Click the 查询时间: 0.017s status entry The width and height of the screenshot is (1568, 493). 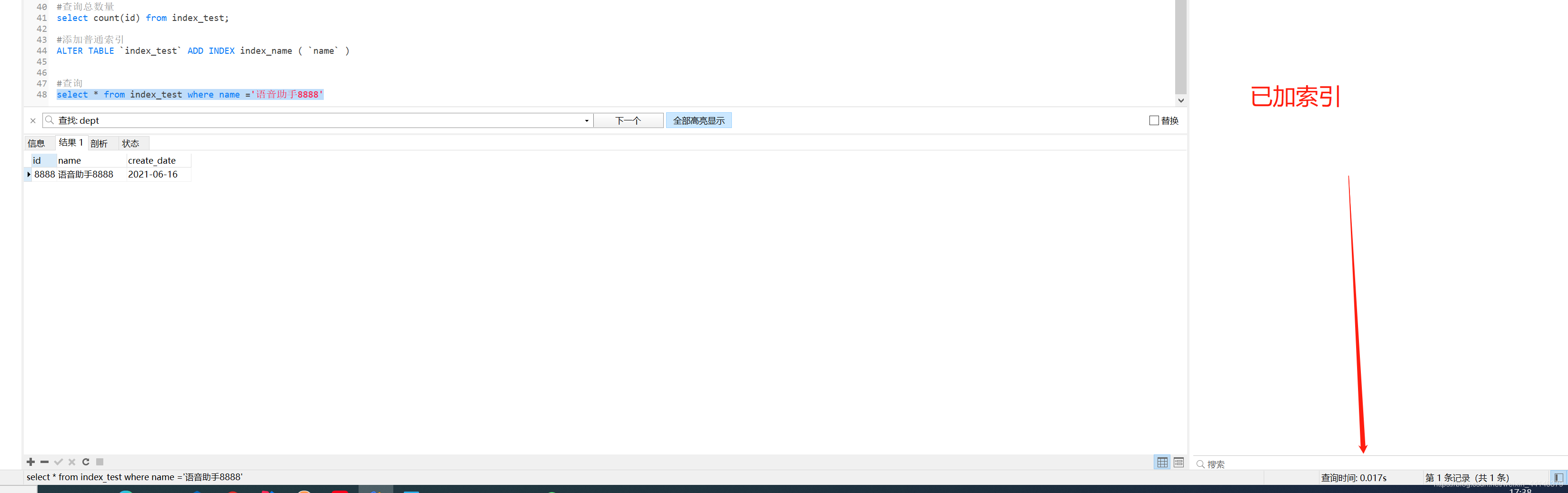coord(1354,478)
